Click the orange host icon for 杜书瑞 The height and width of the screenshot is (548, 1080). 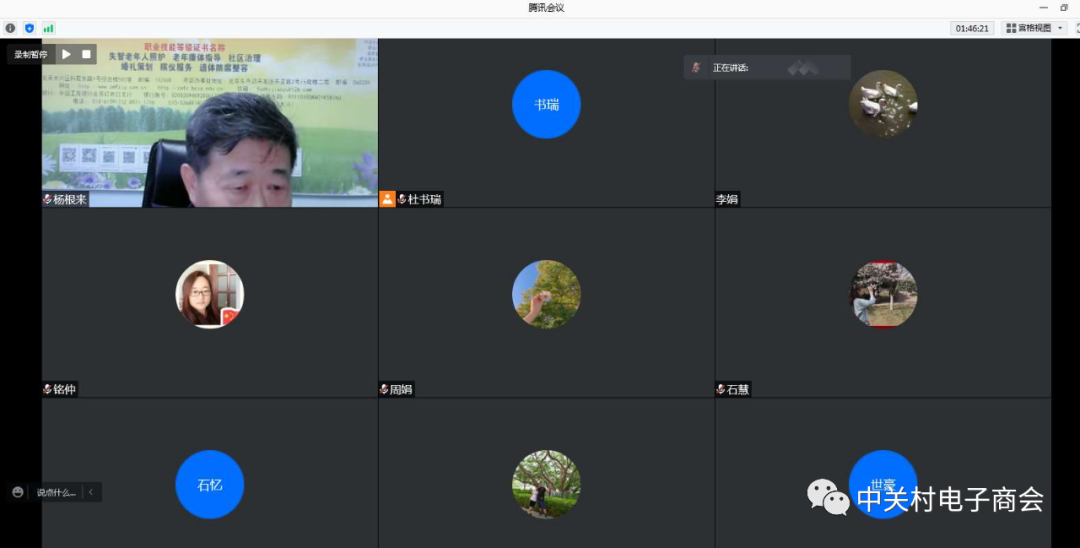click(387, 199)
